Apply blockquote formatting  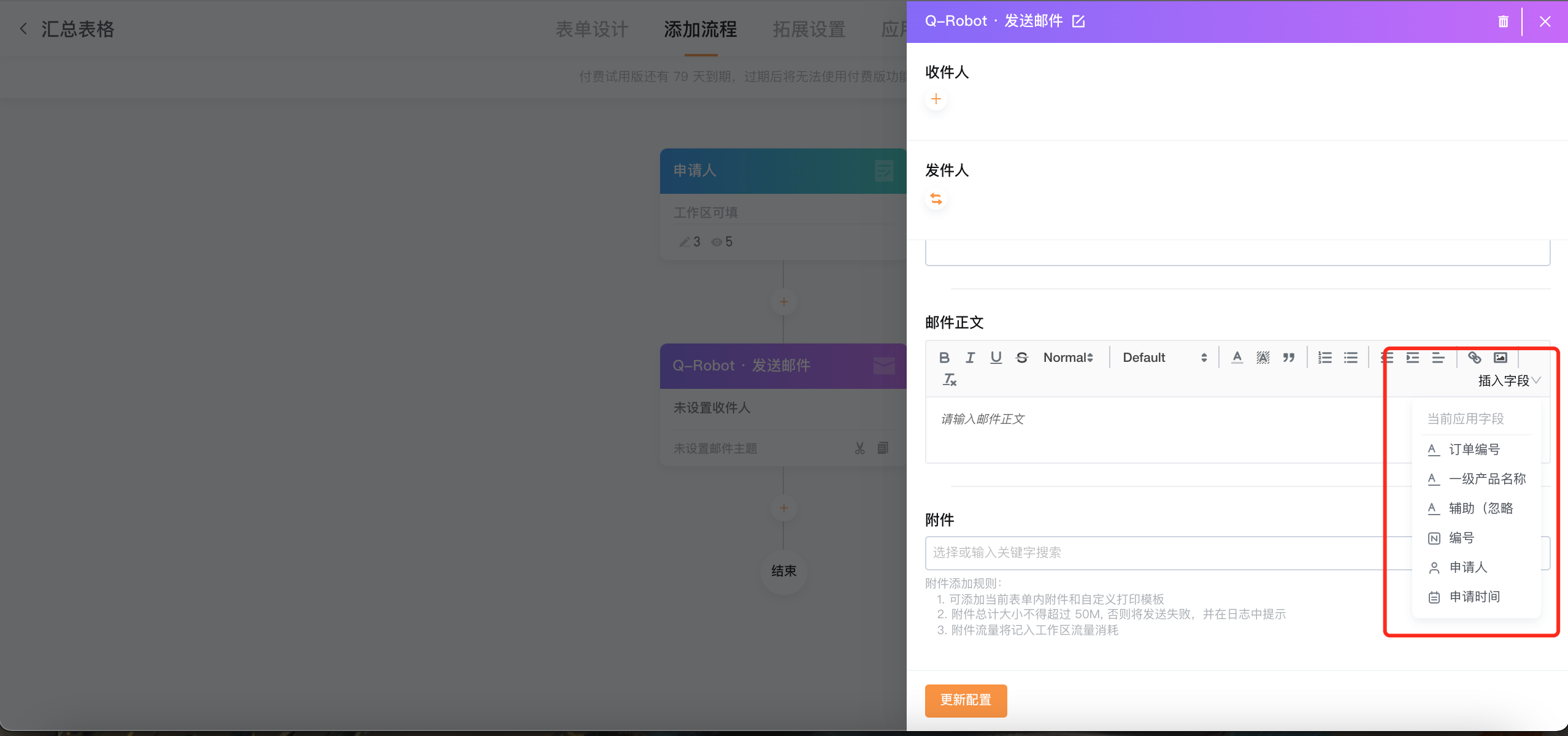pyautogui.click(x=1289, y=358)
